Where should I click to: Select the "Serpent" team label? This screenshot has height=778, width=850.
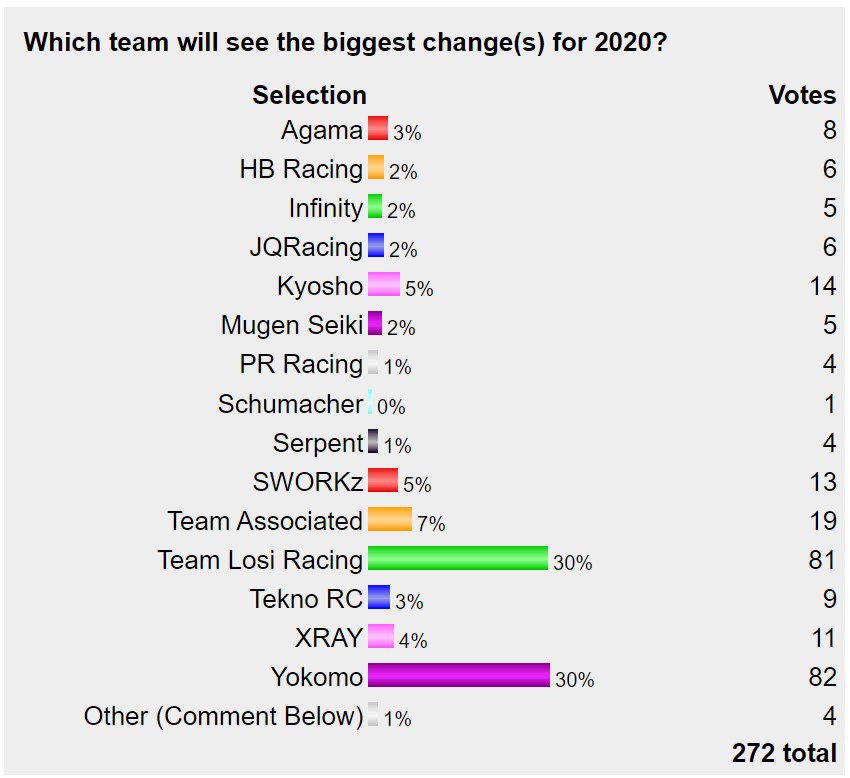click(317, 443)
